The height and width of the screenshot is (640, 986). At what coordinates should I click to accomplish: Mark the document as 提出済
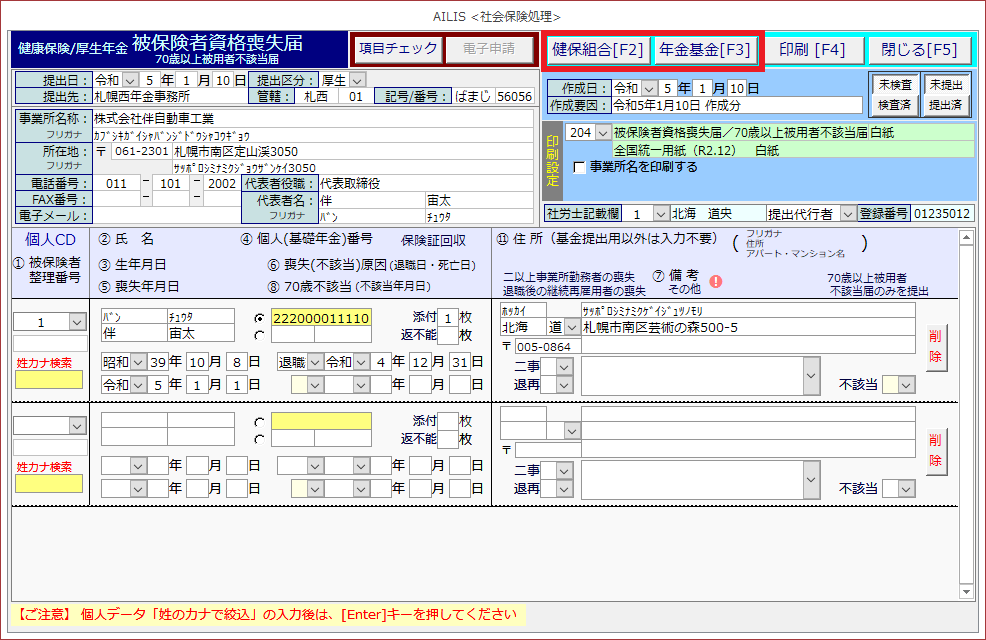click(x=945, y=104)
